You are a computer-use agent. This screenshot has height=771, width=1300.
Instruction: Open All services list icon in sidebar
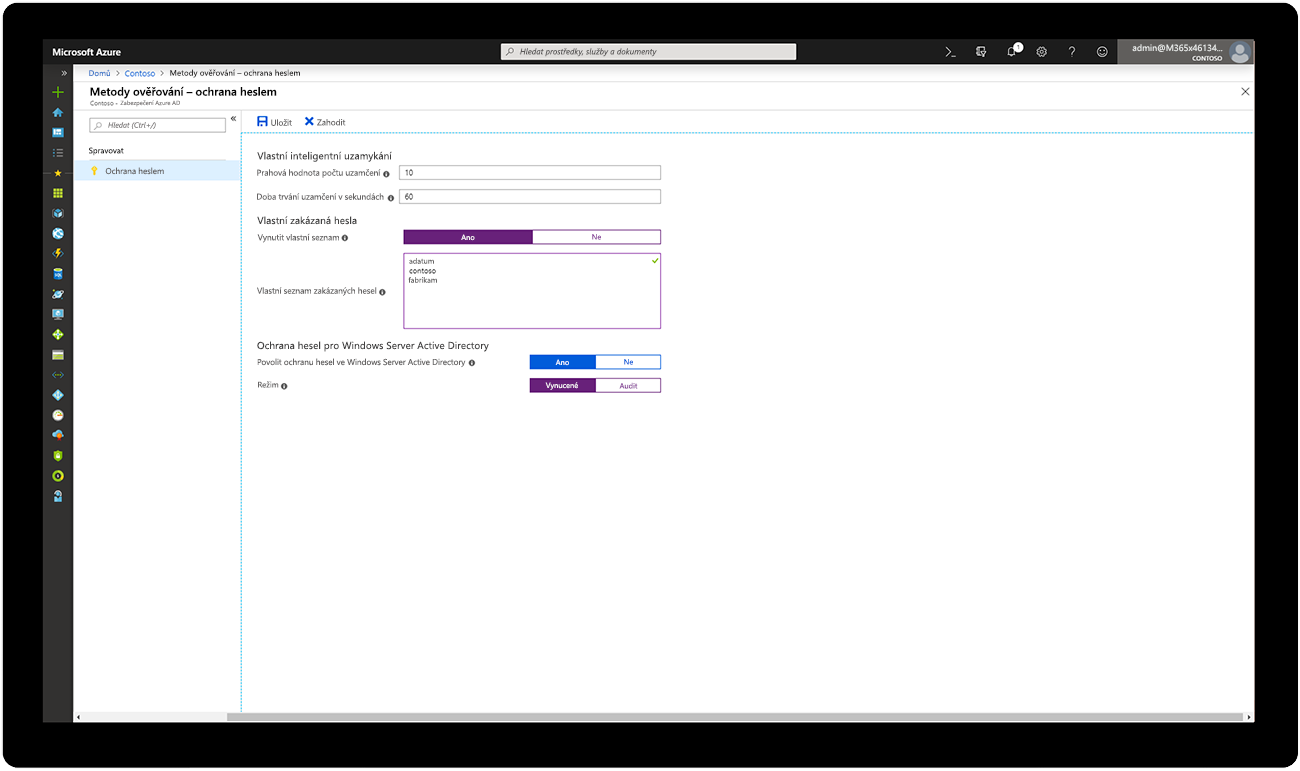58,152
